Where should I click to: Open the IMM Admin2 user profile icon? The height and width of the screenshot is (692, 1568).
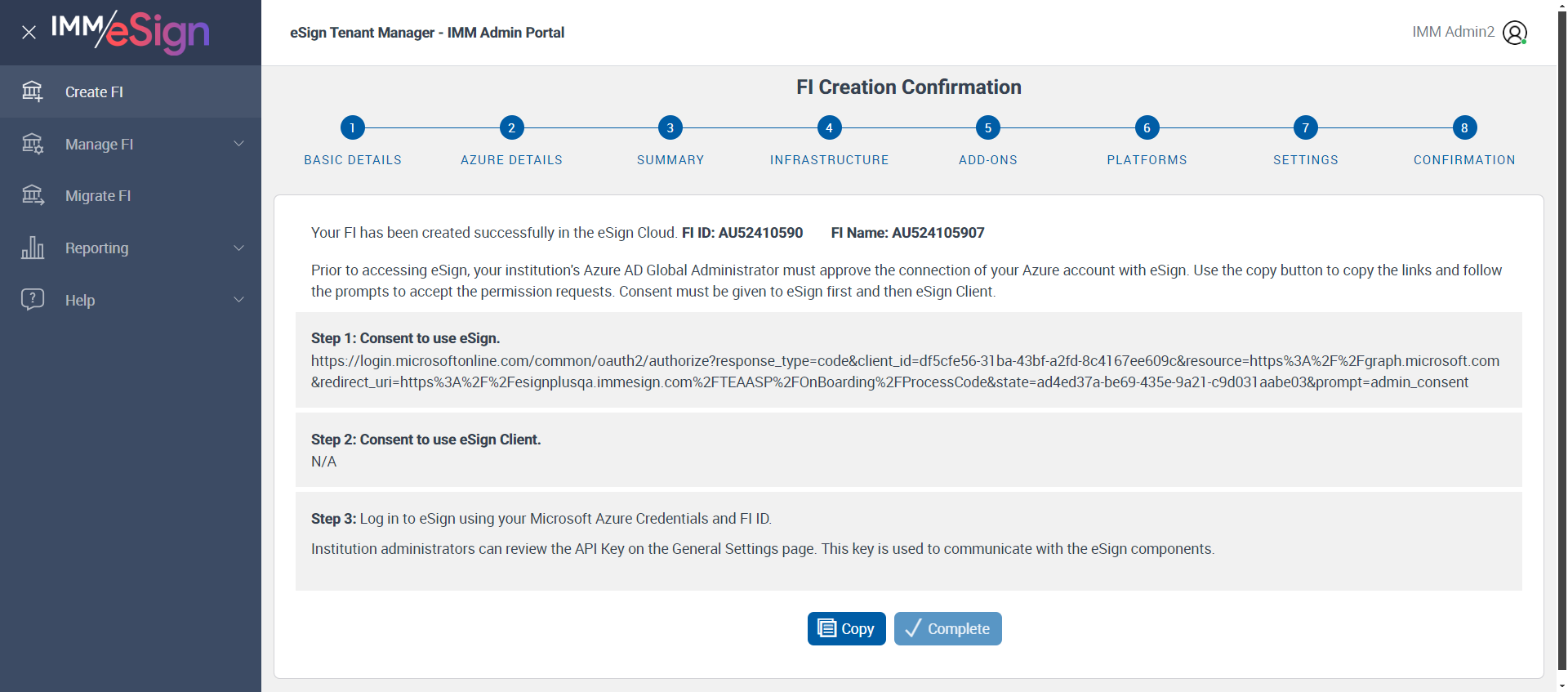point(1514,33)
